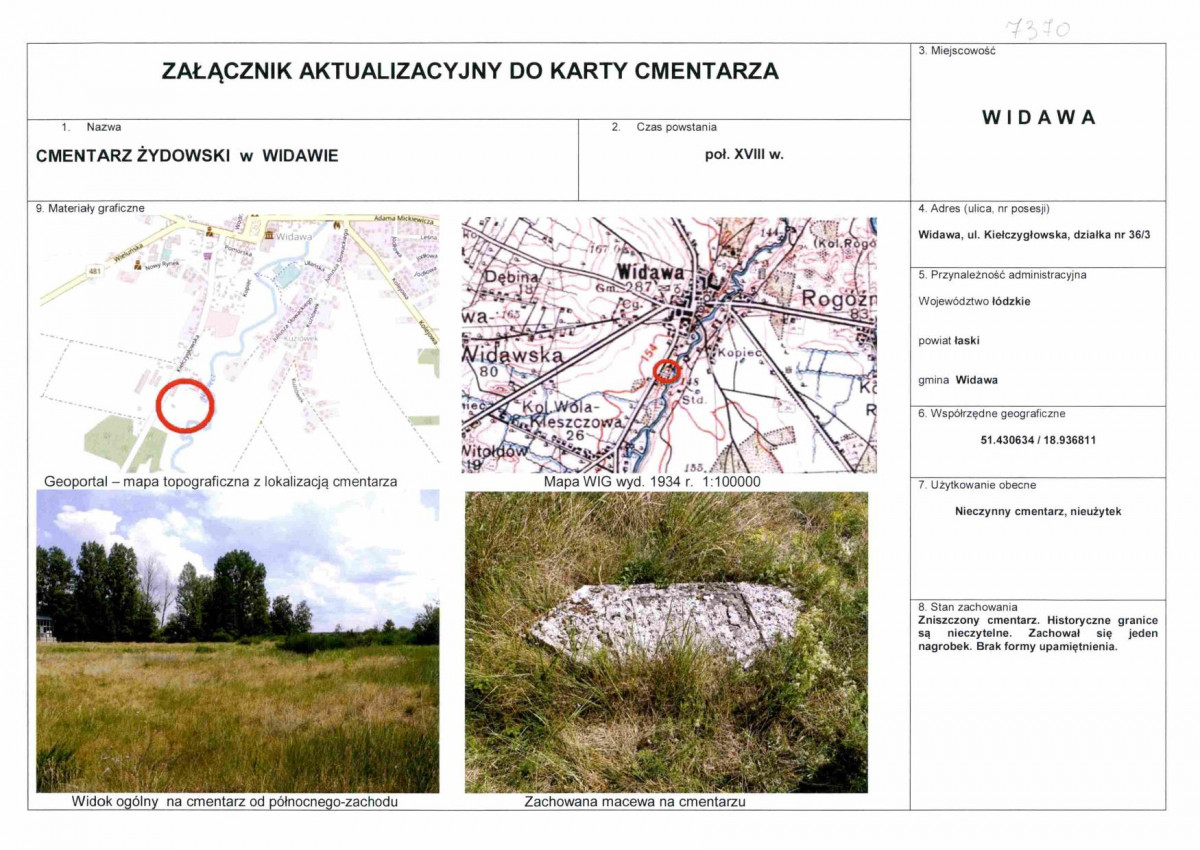Viewport: 1200px width, 850px height.
Task: Click the date text "poł. XVIII w."
Action: point(744,155)
